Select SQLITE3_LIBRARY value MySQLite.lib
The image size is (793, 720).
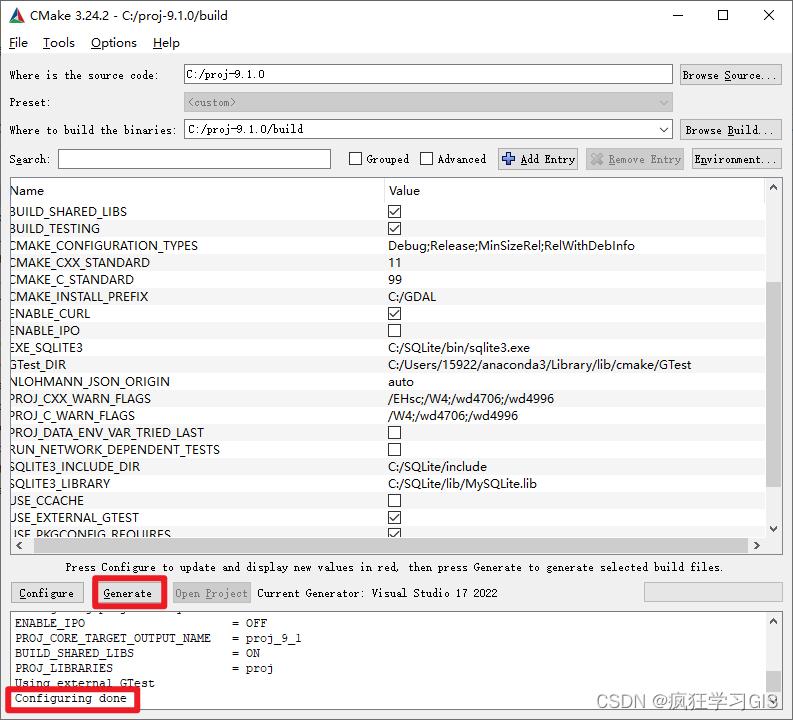(462, 484)
